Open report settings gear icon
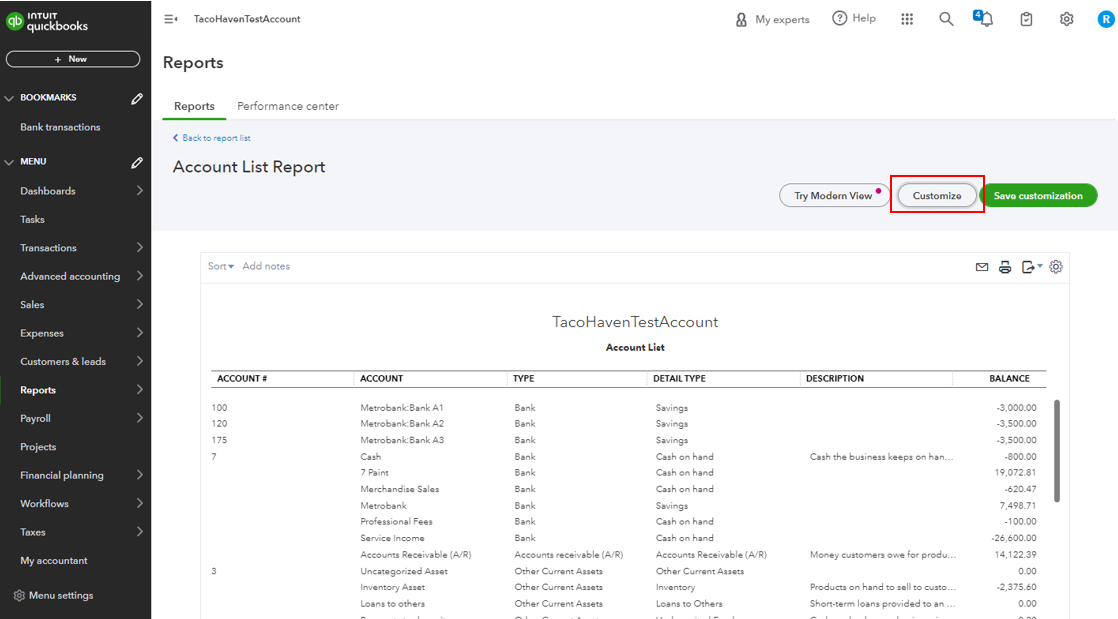This screenshot has width=1118, height=619. tap(1056, 267)
